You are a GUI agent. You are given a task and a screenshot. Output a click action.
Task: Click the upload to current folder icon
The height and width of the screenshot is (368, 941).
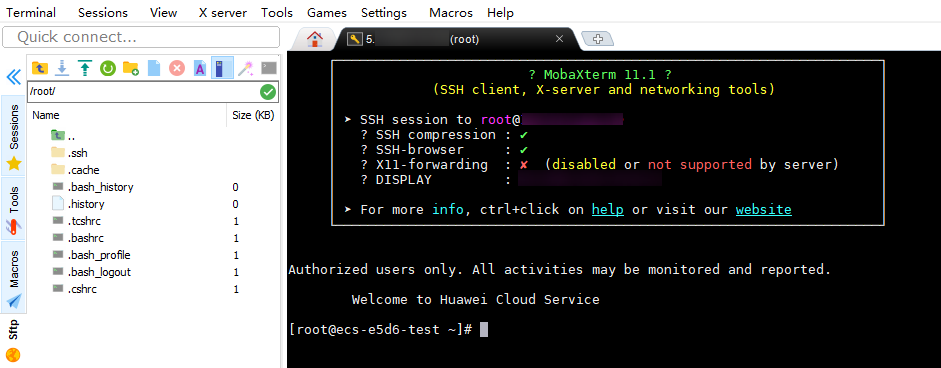click(x=85, y=68)
